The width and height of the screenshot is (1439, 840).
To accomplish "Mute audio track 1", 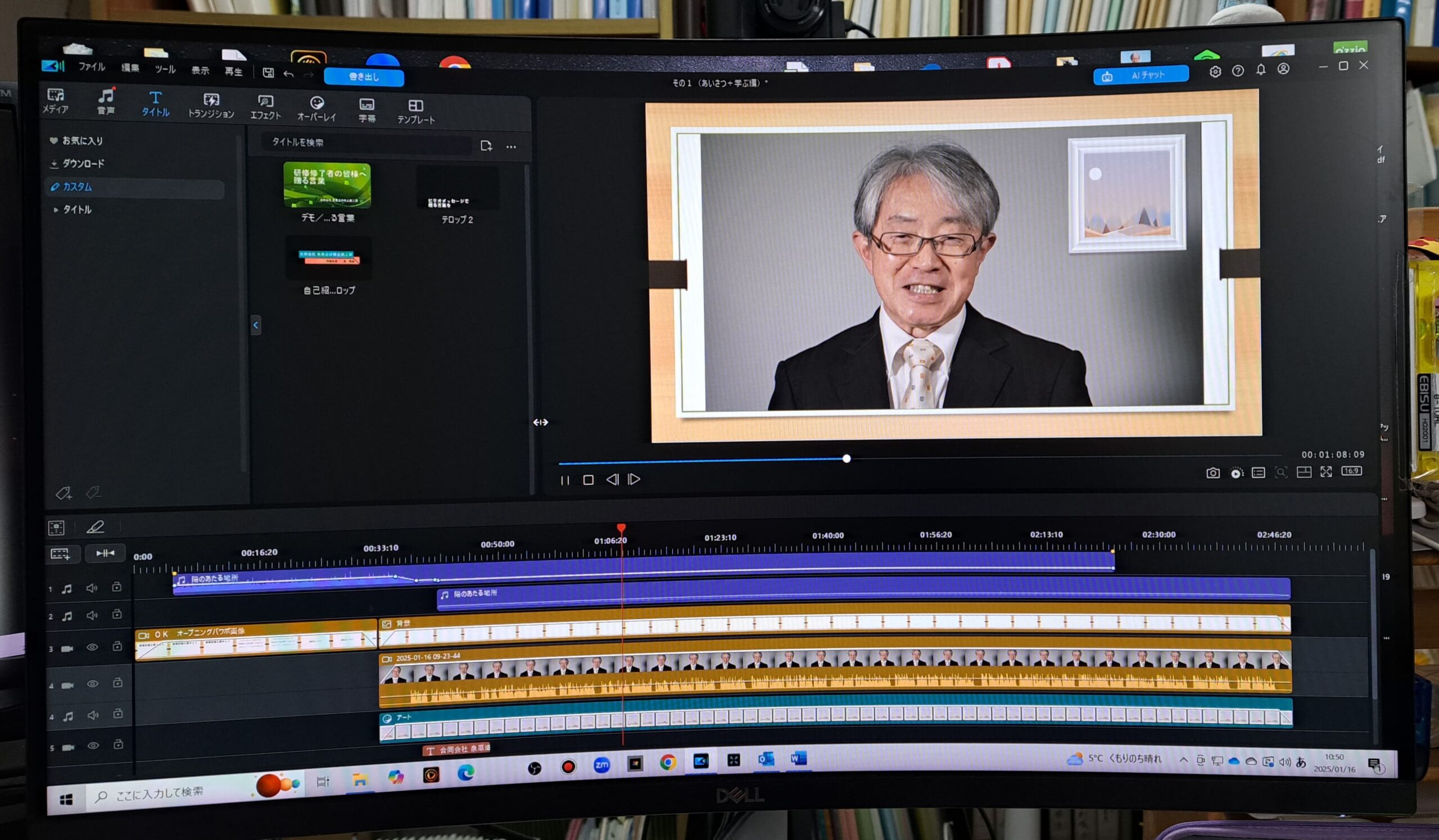I will pos(92,588).
